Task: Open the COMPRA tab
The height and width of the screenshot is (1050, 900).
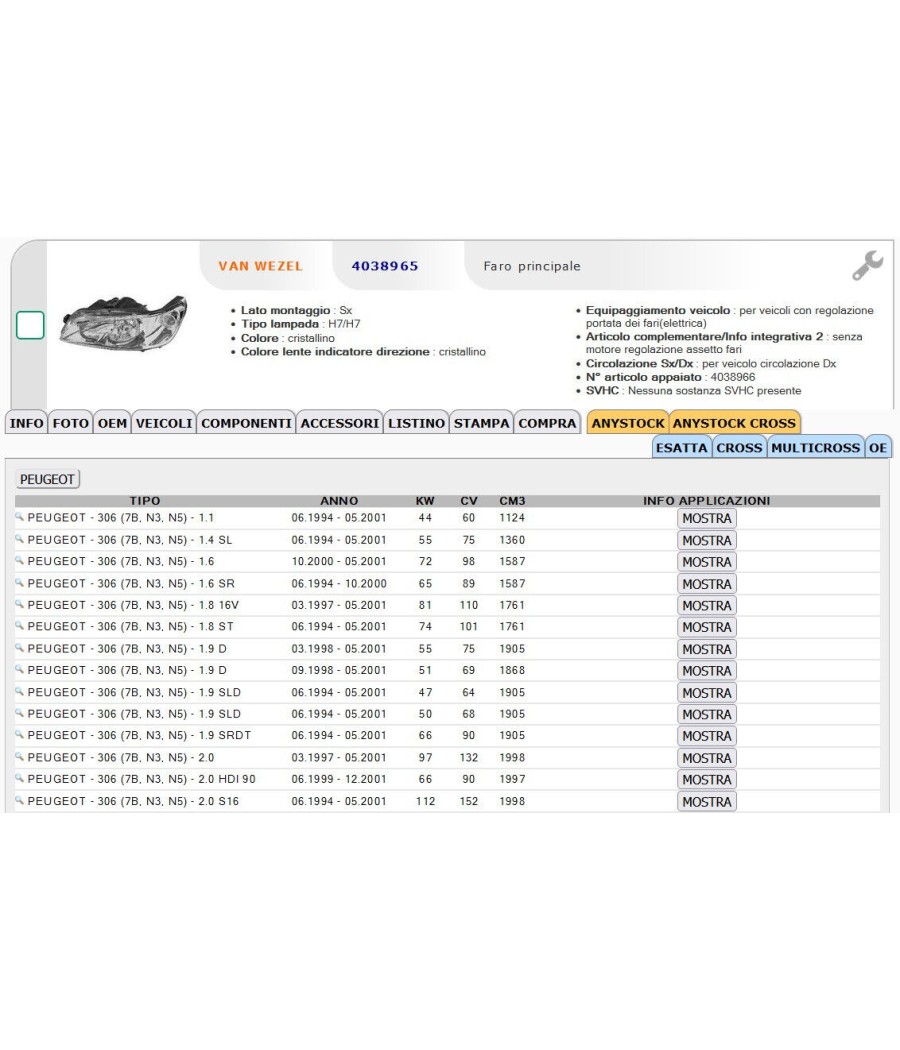Action: pos(547,423)
